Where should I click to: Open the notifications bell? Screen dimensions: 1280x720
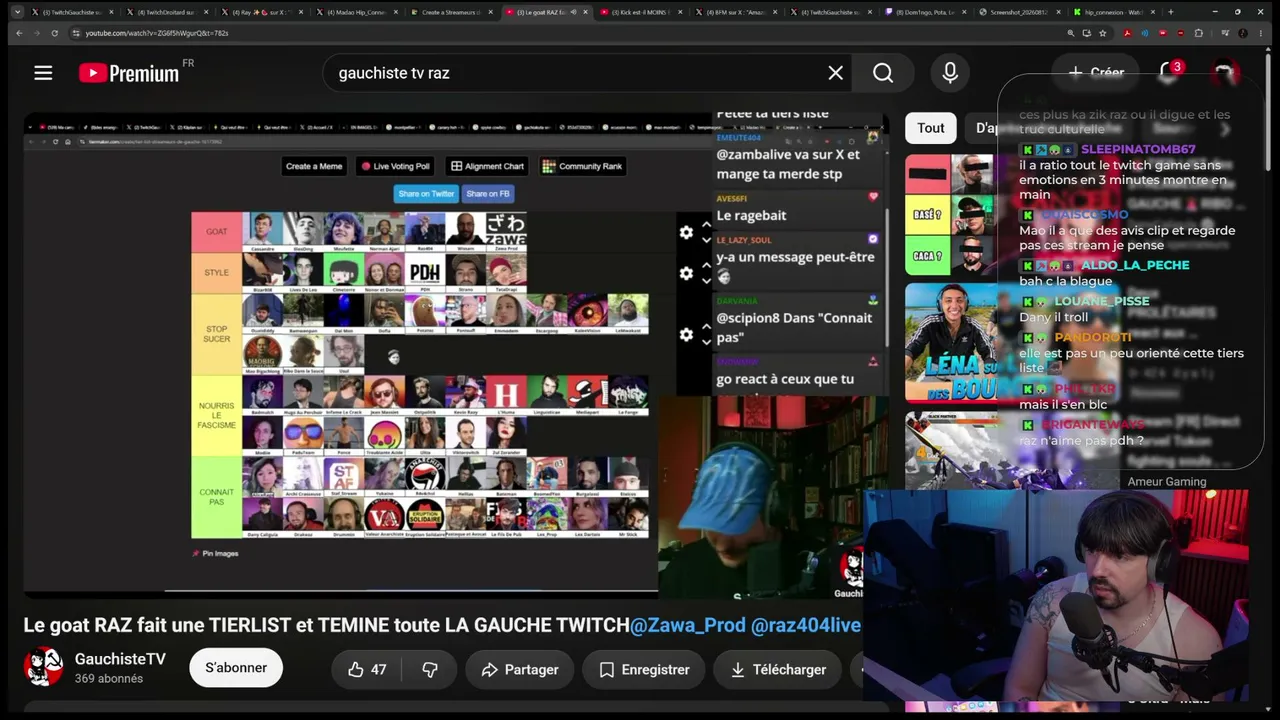point(1169,72)
